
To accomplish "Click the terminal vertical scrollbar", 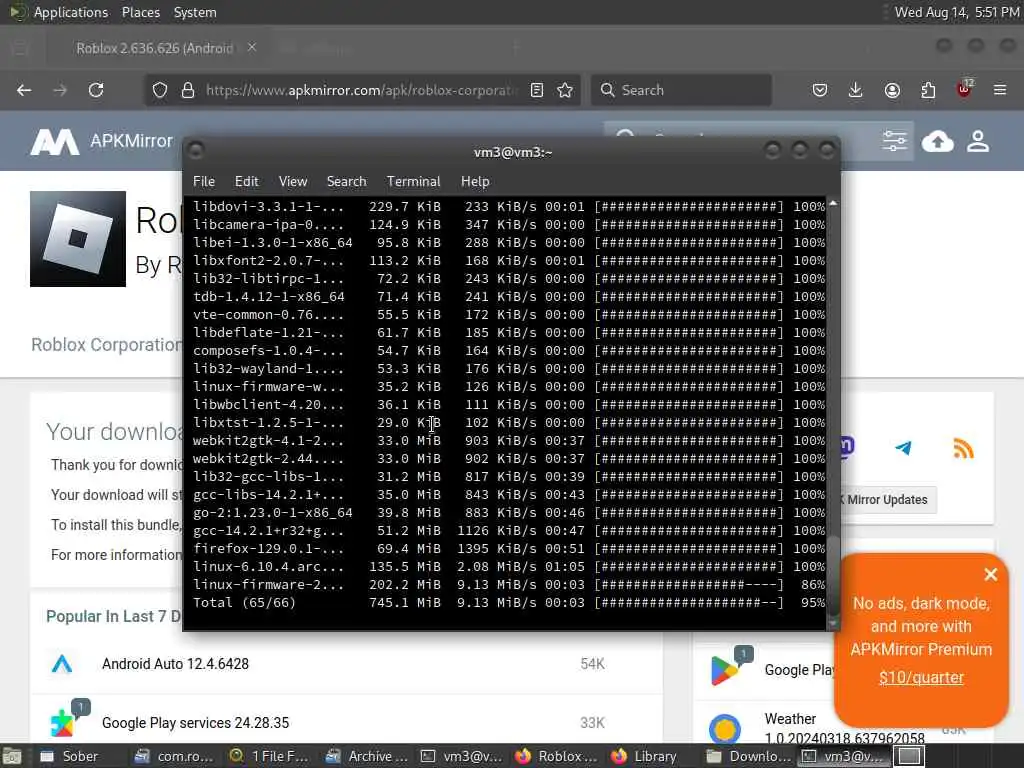I will click(833, 413).
